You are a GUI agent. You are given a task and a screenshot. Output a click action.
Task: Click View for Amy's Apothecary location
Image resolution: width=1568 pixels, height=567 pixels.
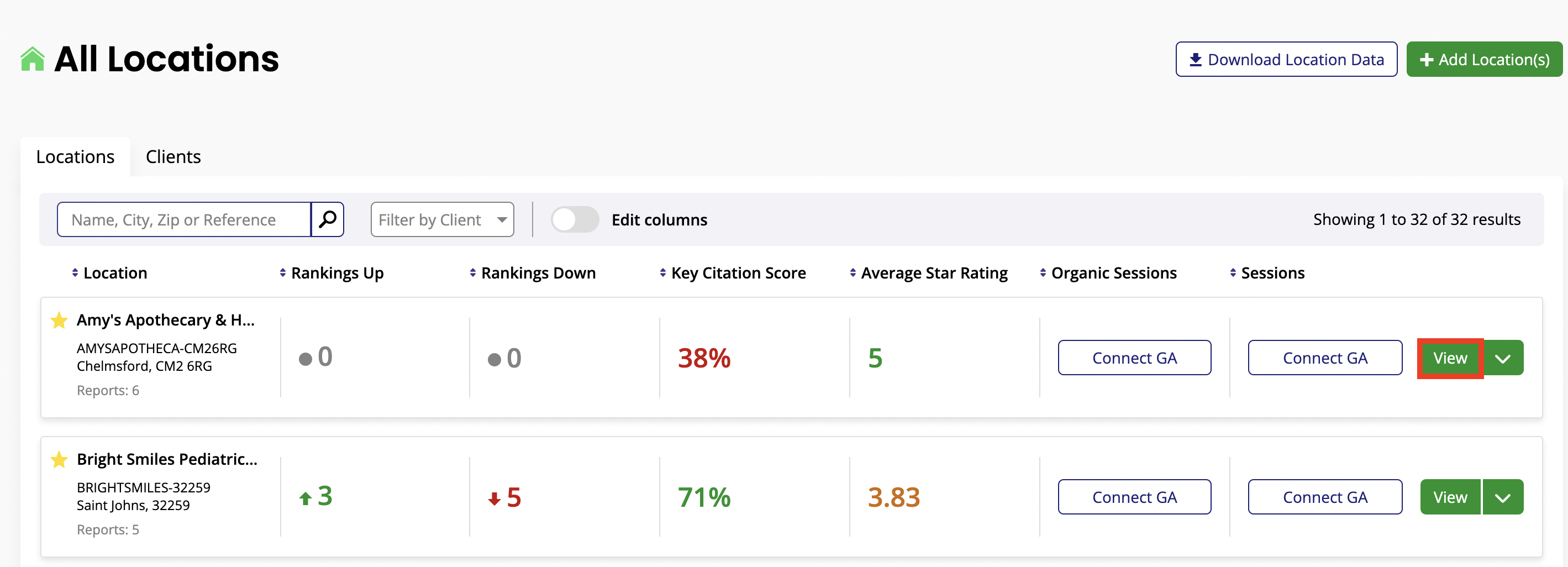point(1449,358)
